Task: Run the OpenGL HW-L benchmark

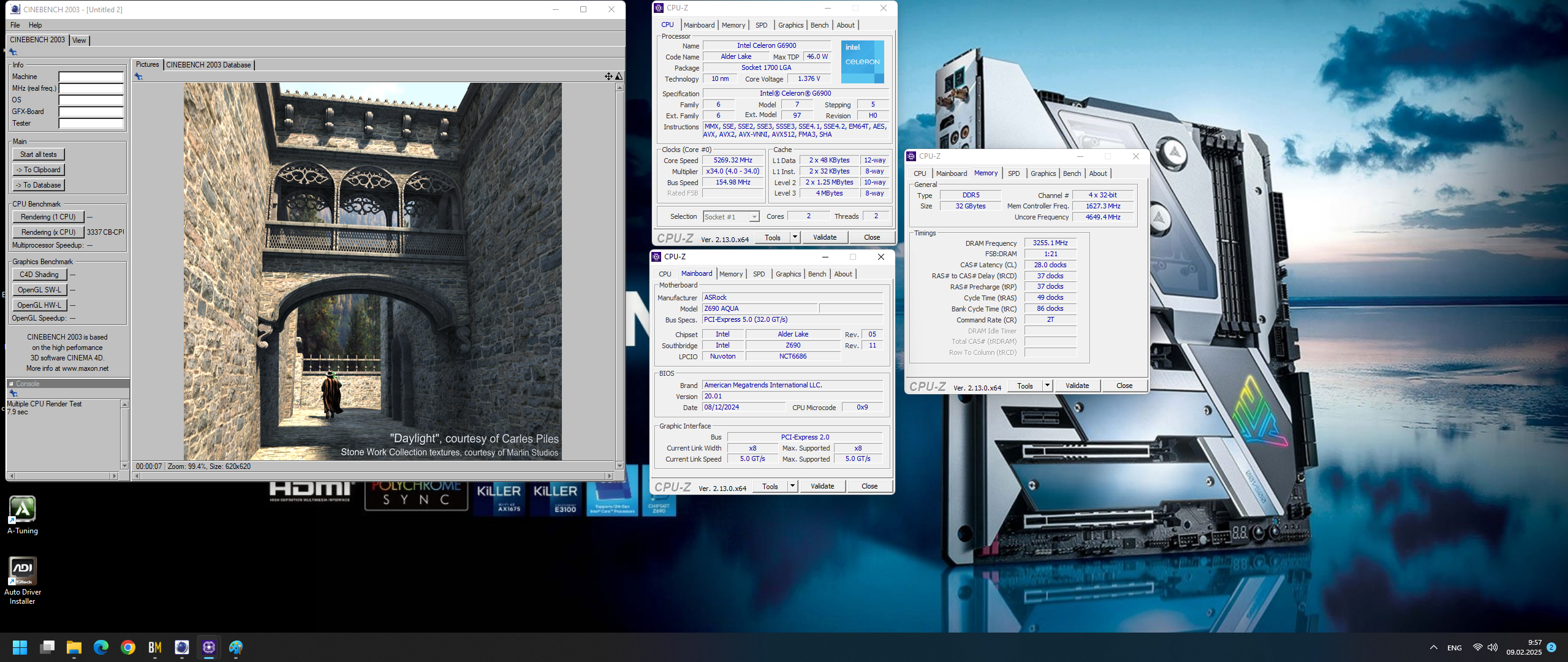Action: tap(39, 305)
